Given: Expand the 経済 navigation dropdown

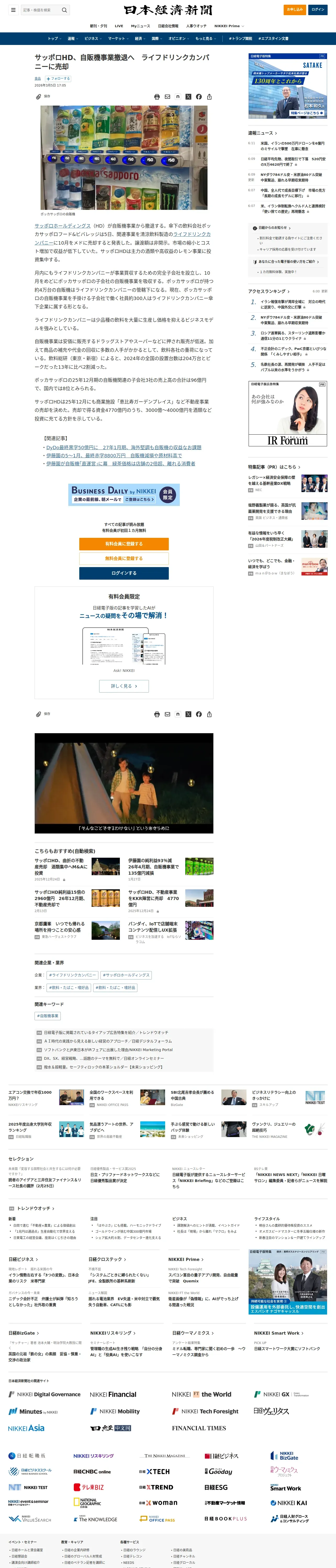Looking at the screenshot, I should 140,38.
